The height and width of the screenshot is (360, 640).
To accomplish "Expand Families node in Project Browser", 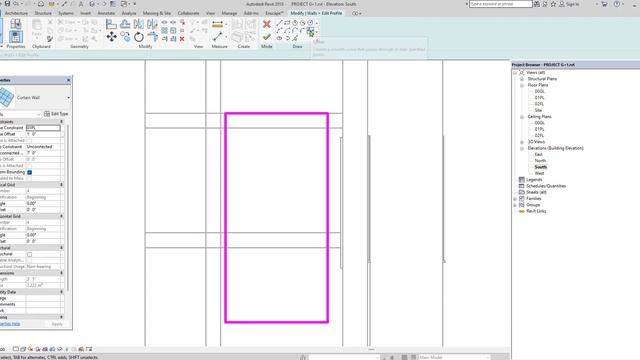I will tap(515, 198).
